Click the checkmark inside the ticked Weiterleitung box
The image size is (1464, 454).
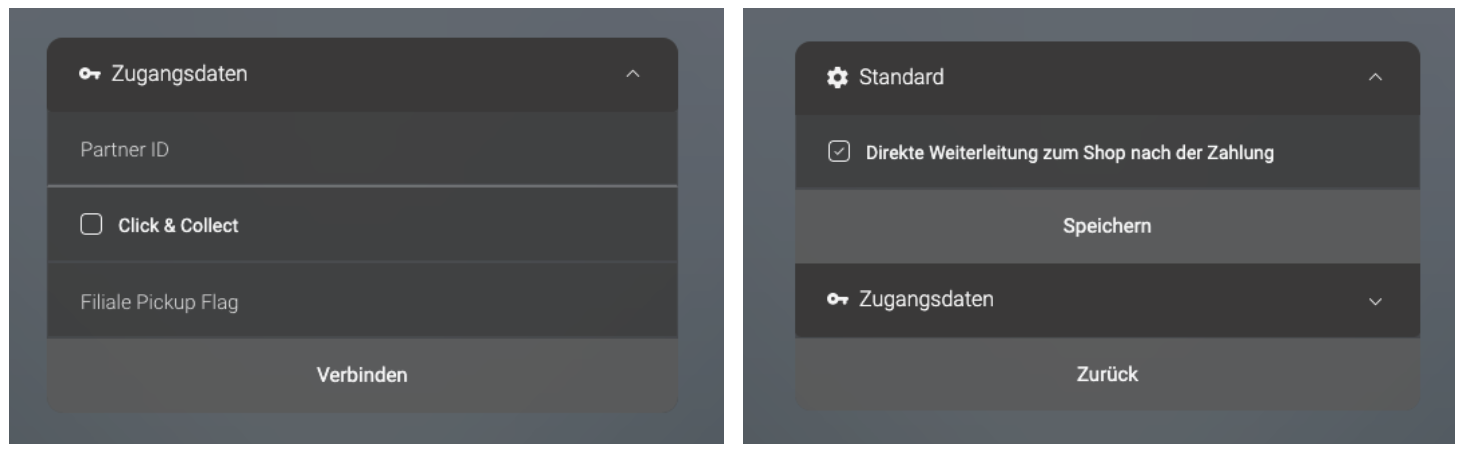(x=838, y=153)
